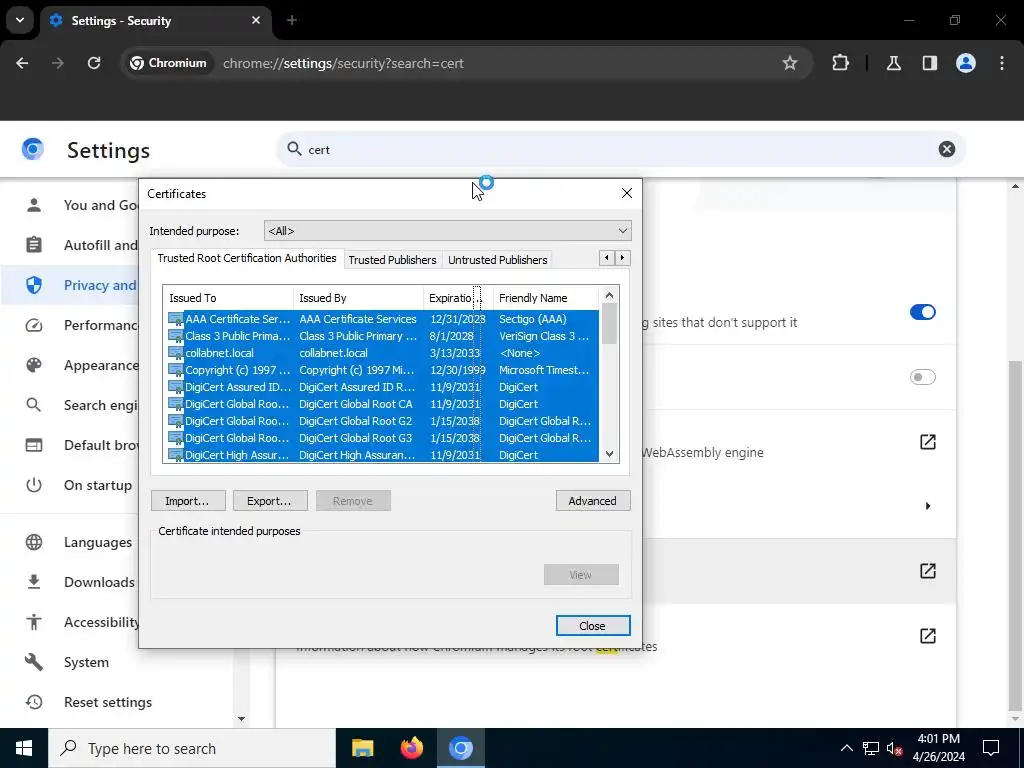Click the settings search field
Viewport: 1024px width, 768px height.
tap(620, 150)
